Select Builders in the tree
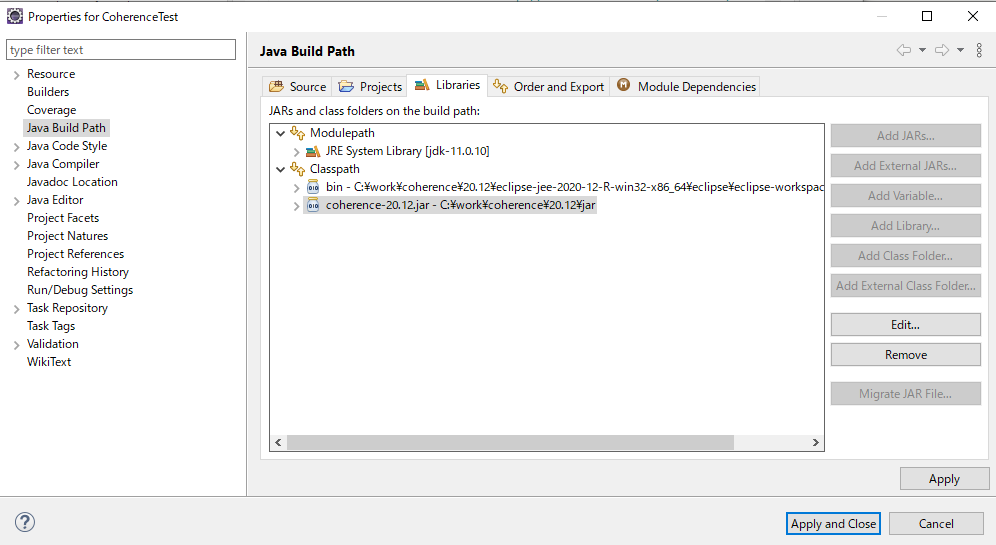 pyautogui.click(x=48, y=92)
